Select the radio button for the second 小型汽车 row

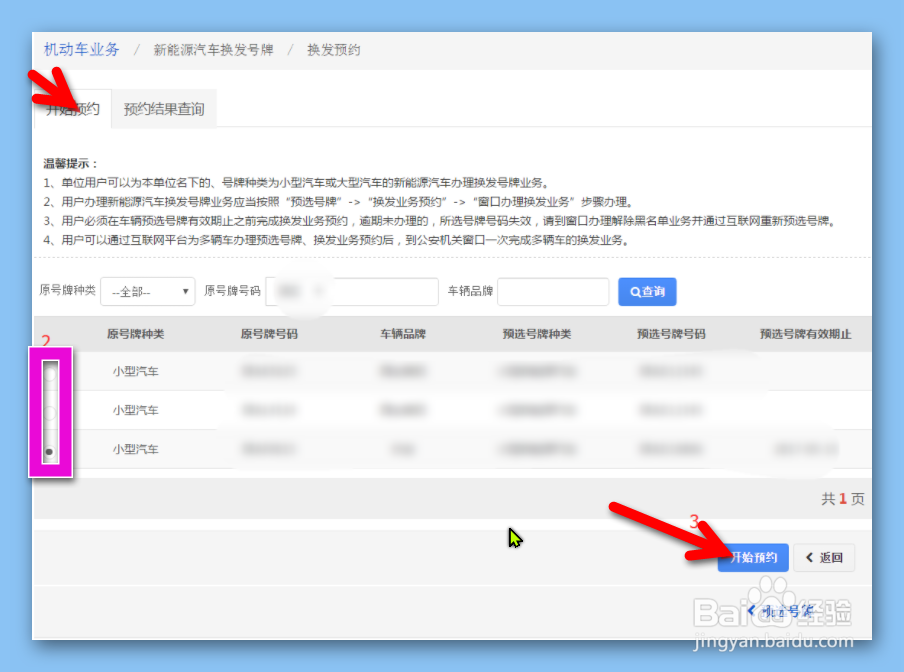tap(49, 411)
